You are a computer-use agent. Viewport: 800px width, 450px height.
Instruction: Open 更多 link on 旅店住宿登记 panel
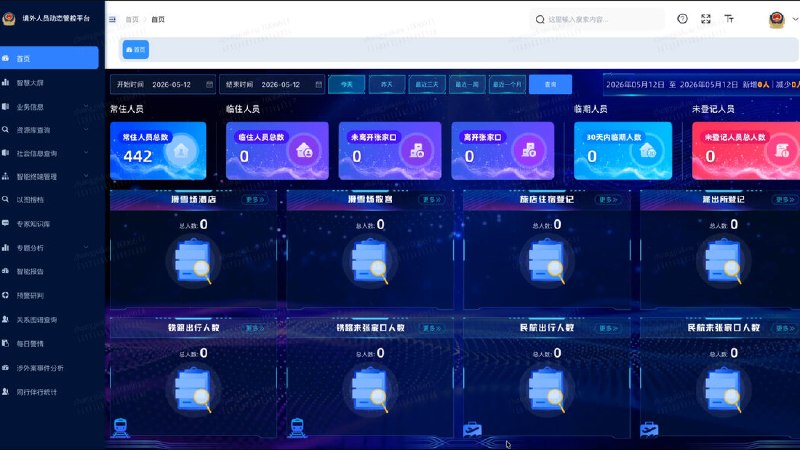608,200
